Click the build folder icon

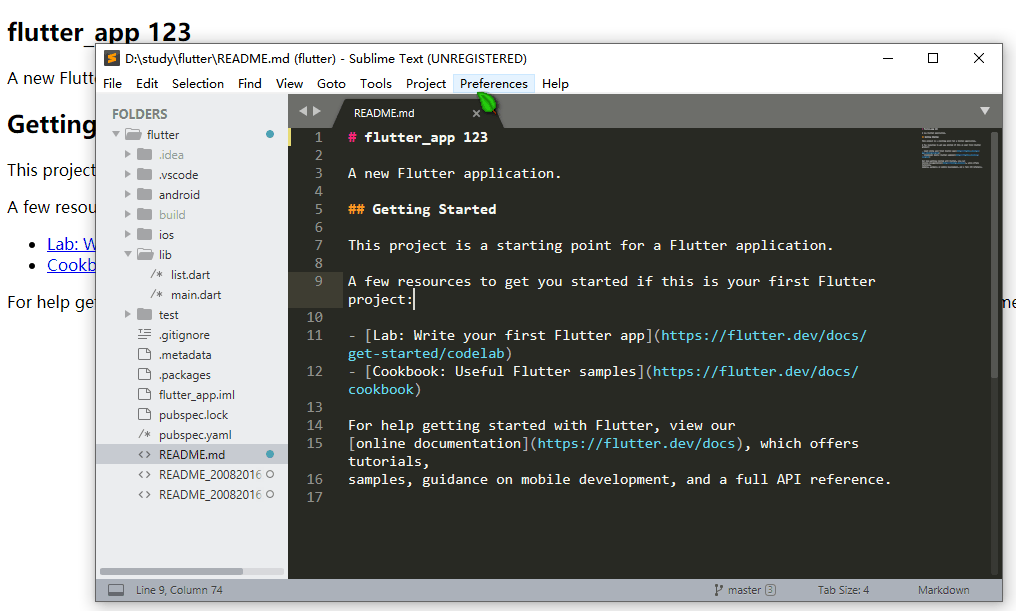coord(145,214)
